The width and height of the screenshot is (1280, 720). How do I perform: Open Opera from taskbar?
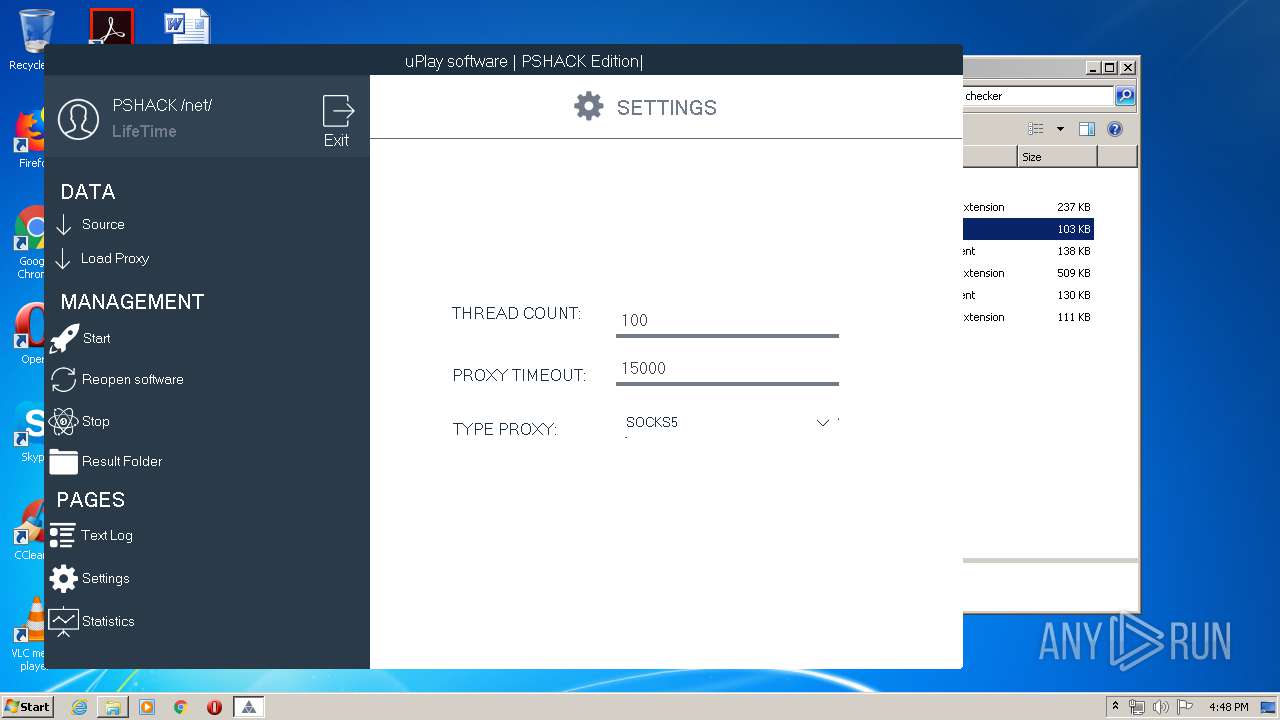point(214,707)
